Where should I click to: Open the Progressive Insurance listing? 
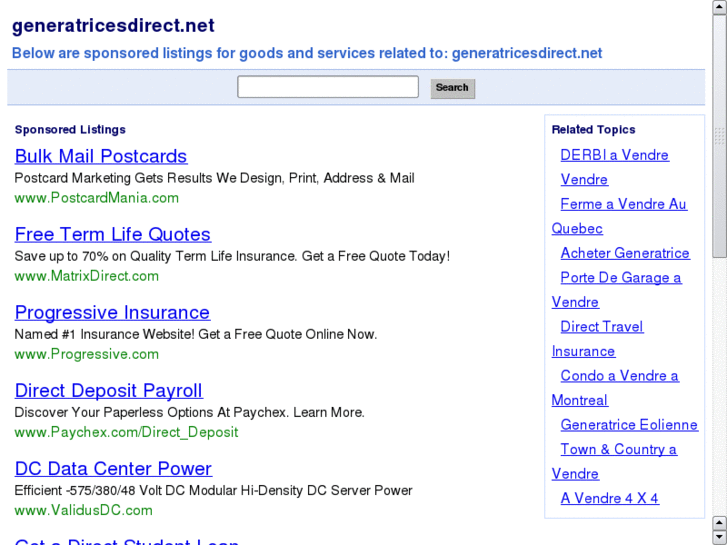coord(112,312)
